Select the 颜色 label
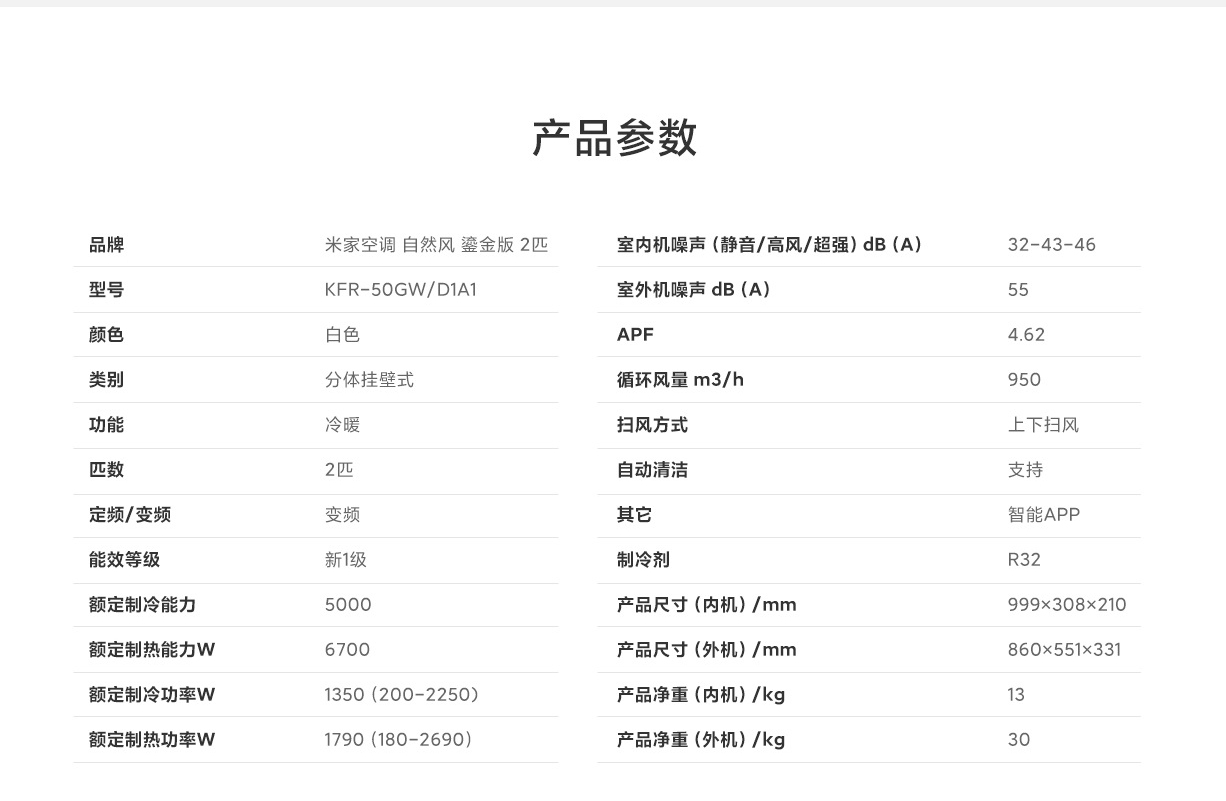The width and height of the screenshot is (1226, 801). [x=106, y=335]
